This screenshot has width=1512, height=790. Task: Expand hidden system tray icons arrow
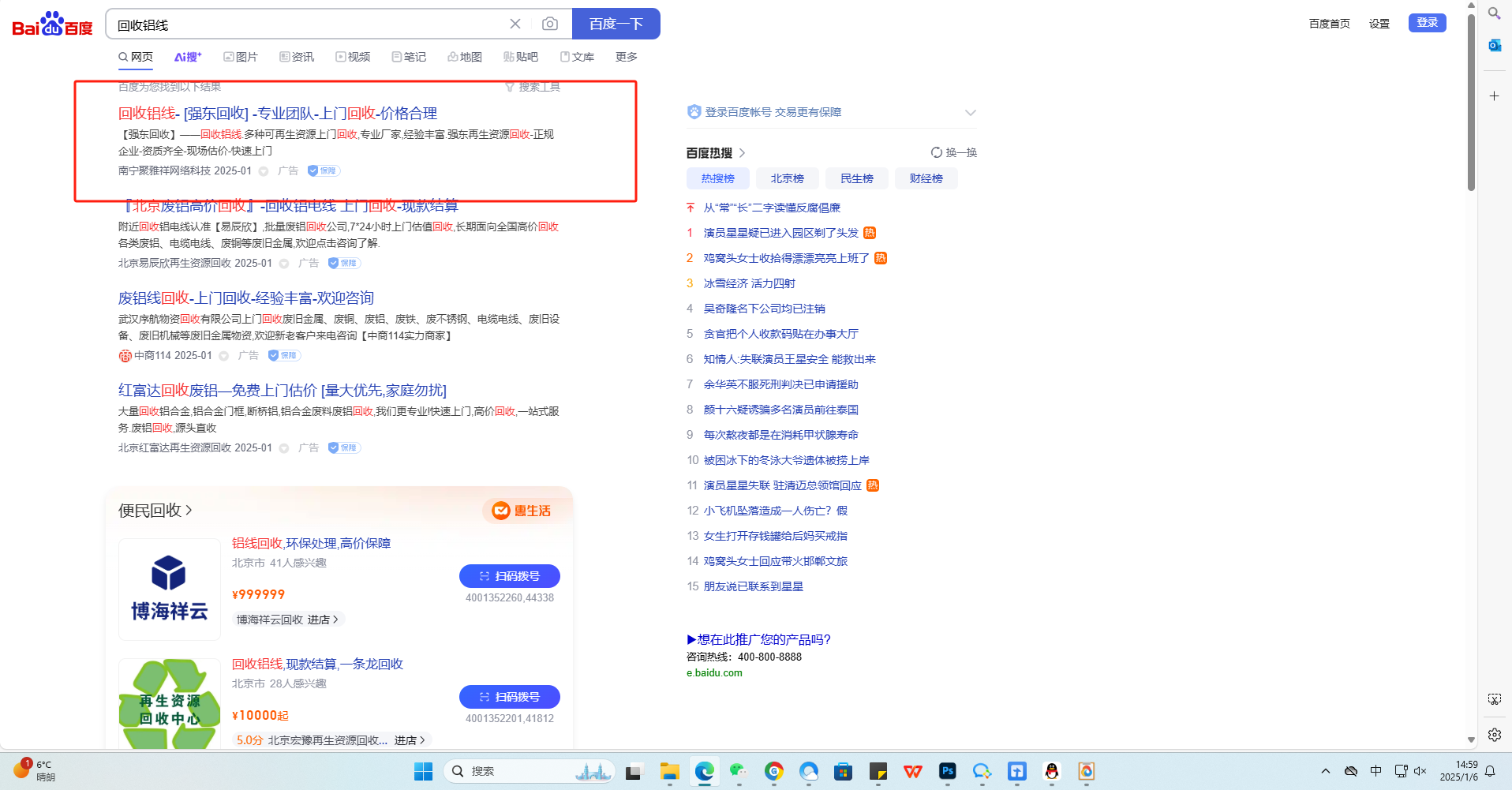(1326, 771)
